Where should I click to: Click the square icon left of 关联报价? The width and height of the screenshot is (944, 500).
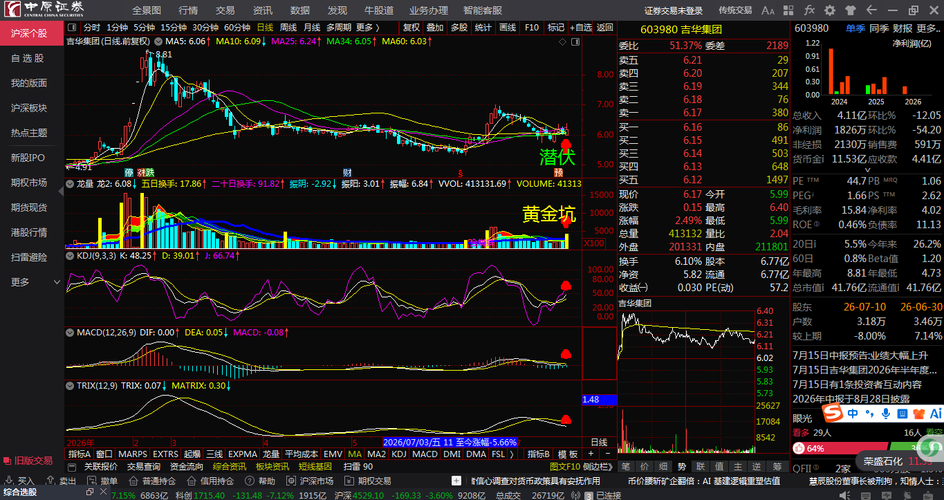pyautogui.click(x=73, y=466)
